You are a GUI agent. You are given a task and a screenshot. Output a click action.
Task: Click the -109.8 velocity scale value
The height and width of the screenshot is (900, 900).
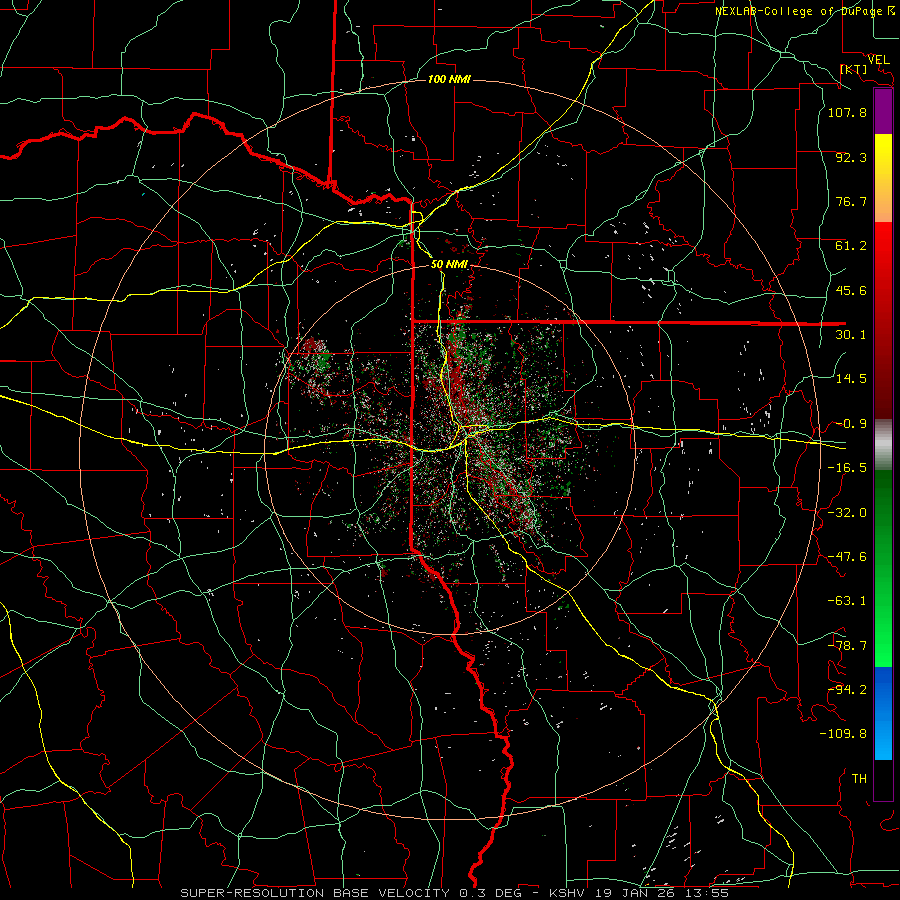coord(843,734)
